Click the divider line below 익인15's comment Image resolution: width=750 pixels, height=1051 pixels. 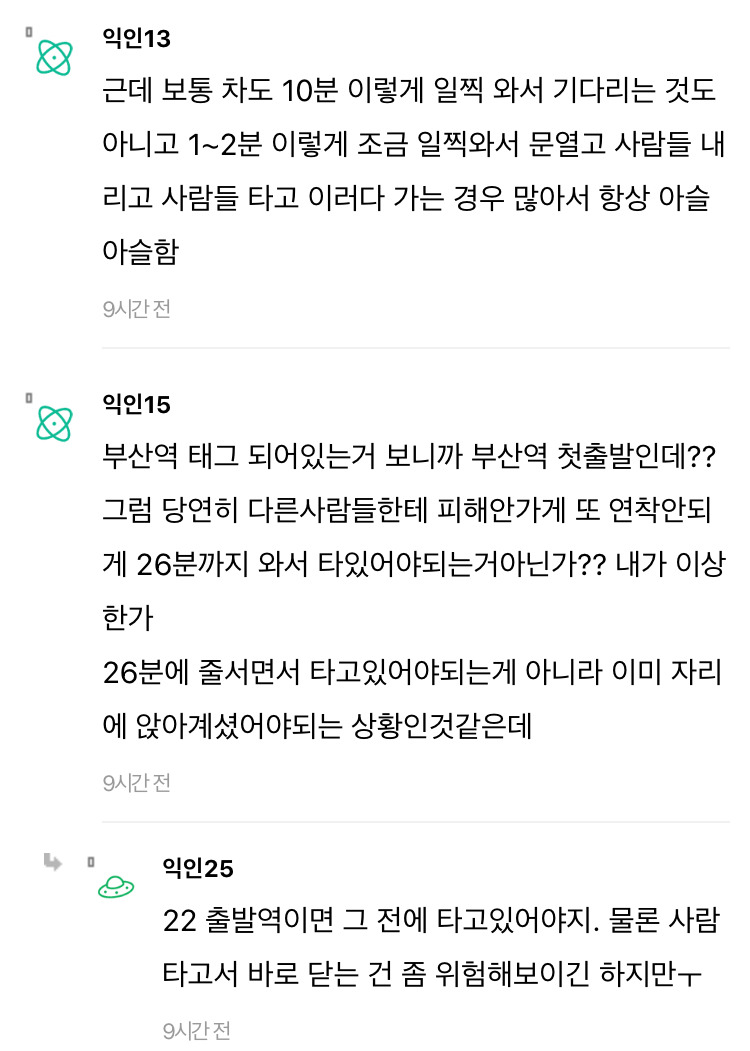(x=415, y=822)
